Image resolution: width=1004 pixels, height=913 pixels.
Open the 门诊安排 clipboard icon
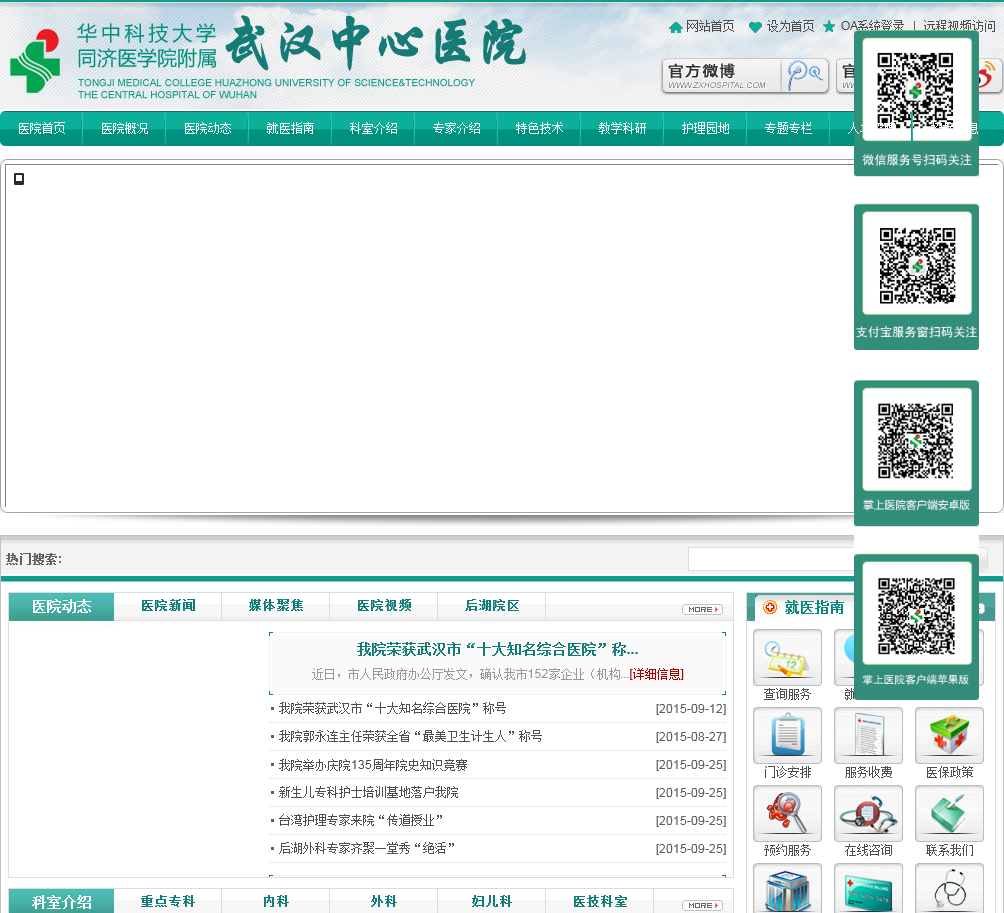coord(788,735)
